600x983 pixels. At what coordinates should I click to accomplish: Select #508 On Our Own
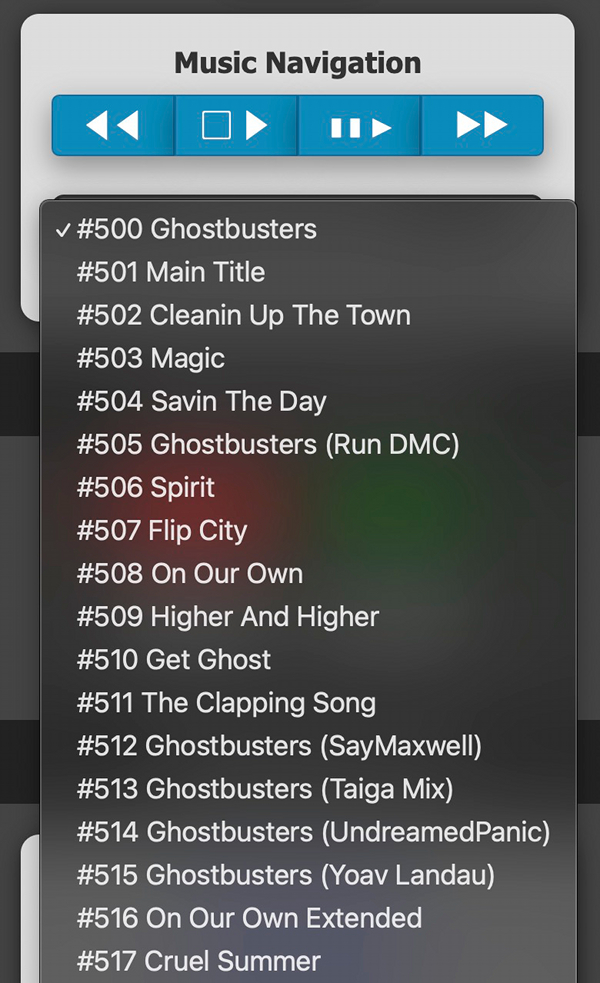(308, 574)
